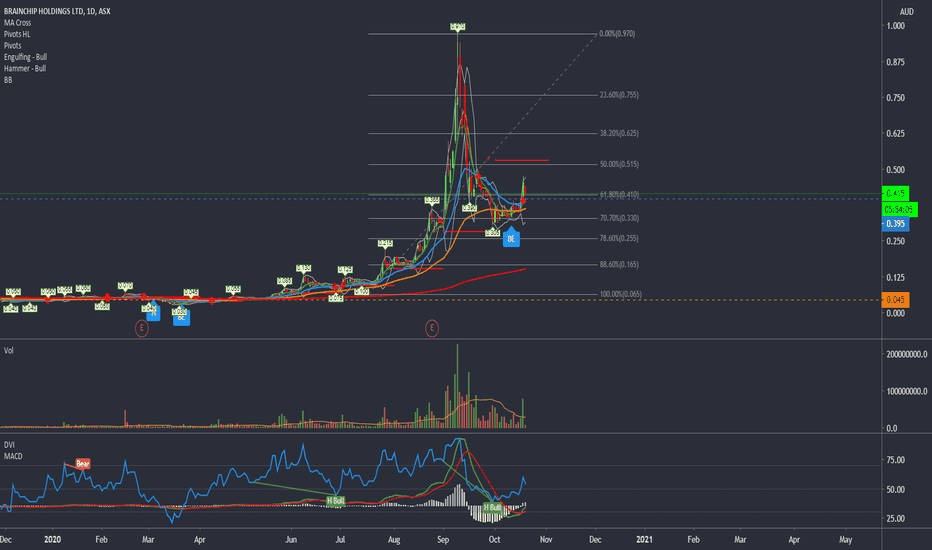This screenshot has height=550, width=932.
Task: Click the H Bull label near July
Action: pyautogui.click(x=335, y=501)
